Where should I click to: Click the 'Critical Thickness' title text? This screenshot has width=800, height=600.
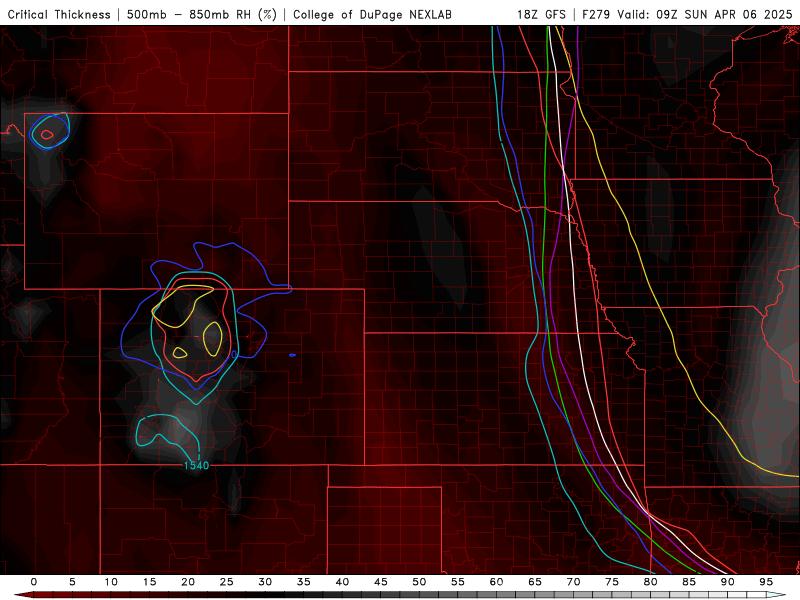click(59, 14)
